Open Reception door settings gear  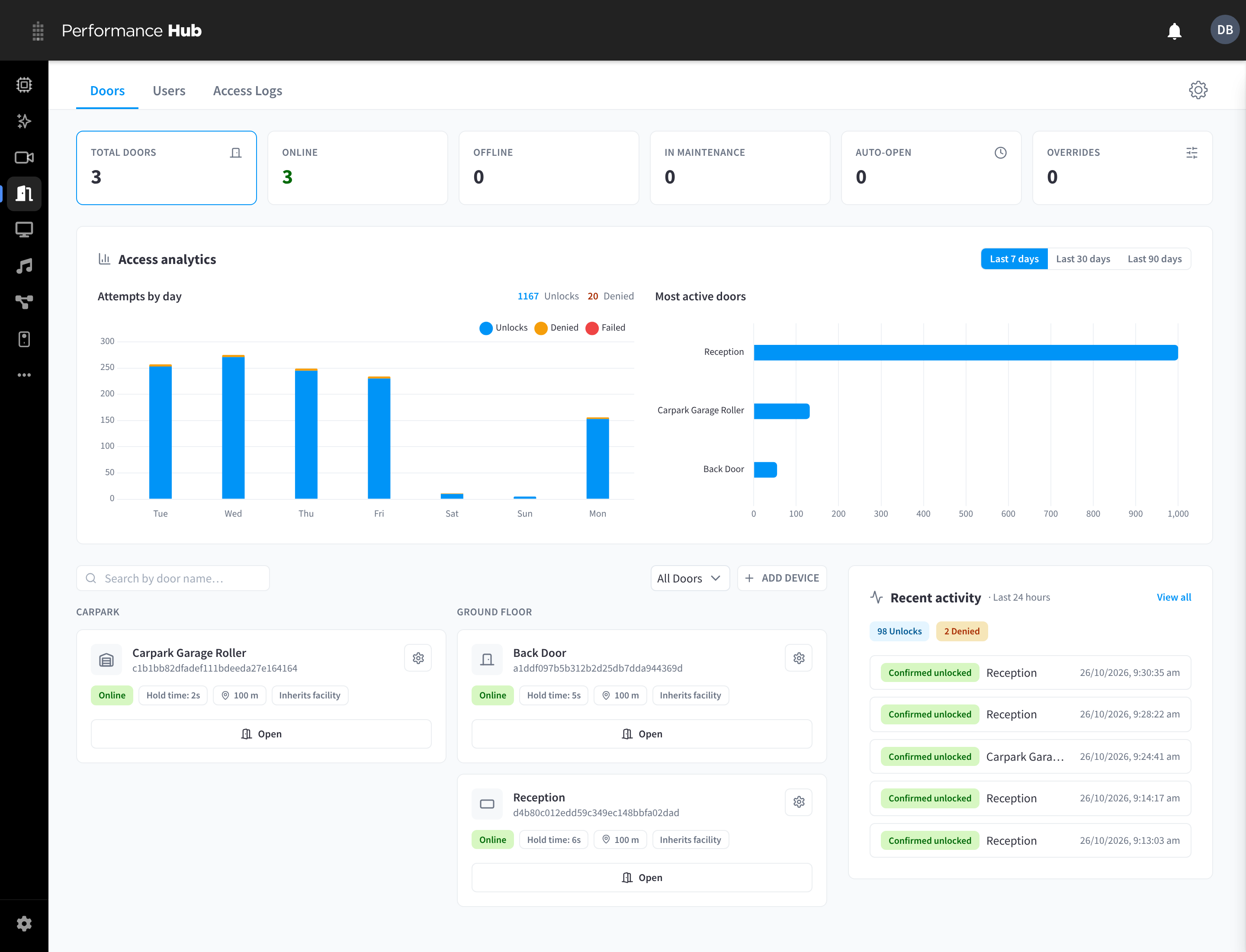[799, 802]
